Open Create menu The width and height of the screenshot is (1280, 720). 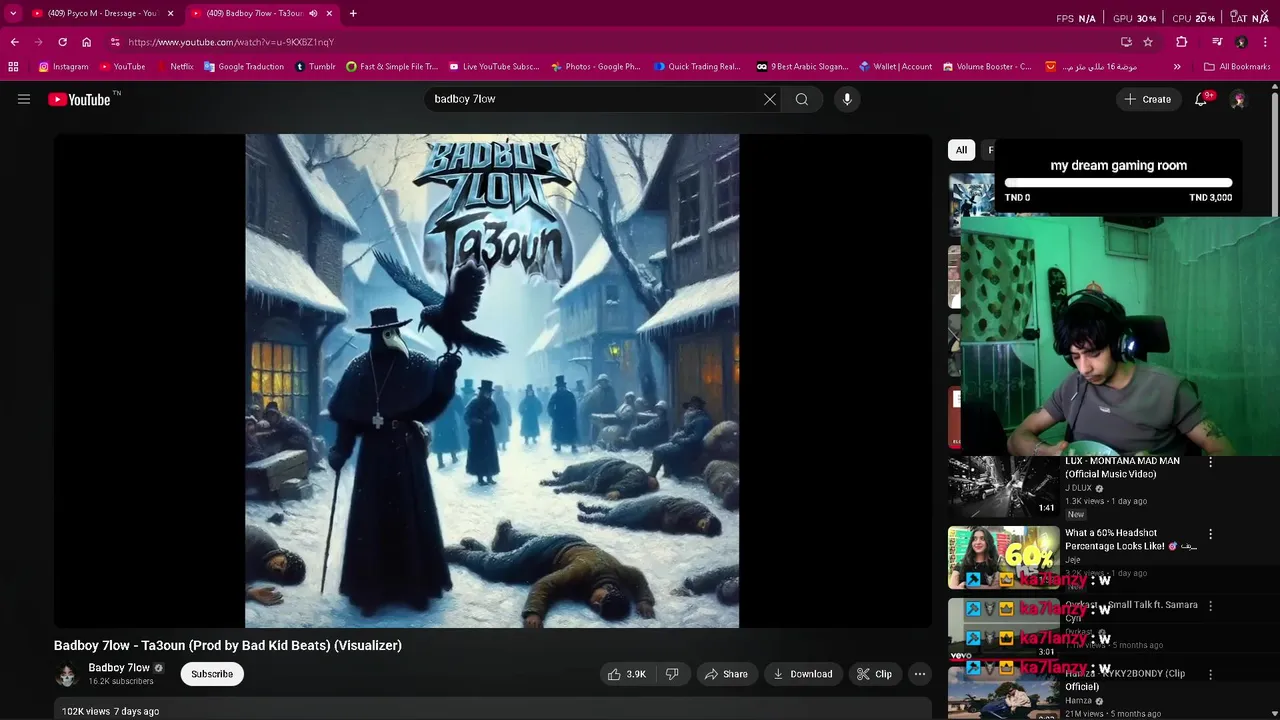point(1148,99)
